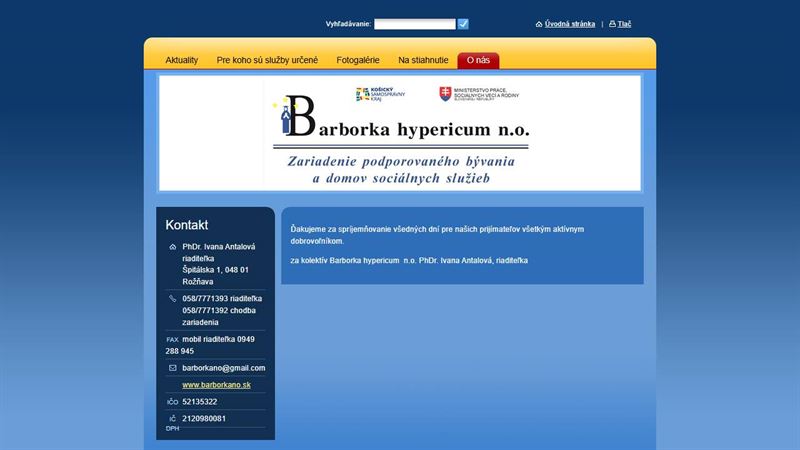Click the printer icon beside Tlač
The width and height of the screenshot is (800, 450).
pos(612,24)
